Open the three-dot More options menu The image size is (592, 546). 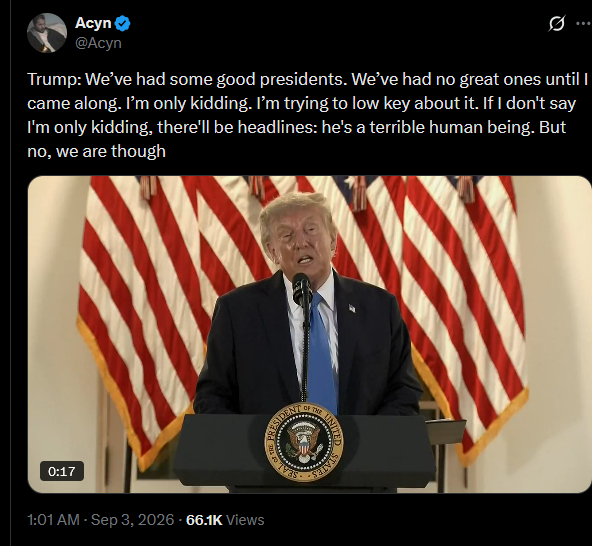pos(584,23)
